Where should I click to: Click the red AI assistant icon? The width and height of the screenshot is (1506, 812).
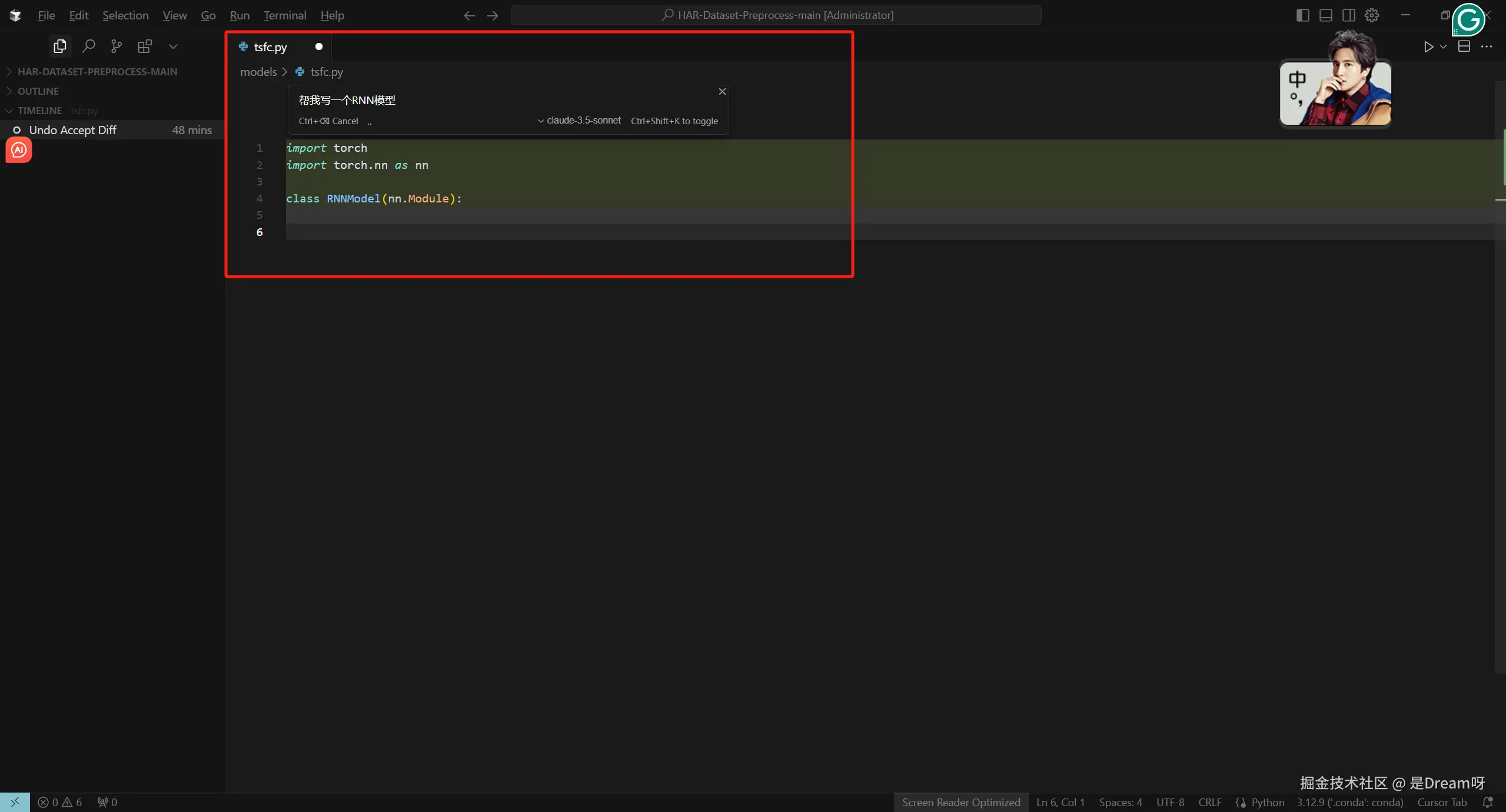tap(19, 150)
